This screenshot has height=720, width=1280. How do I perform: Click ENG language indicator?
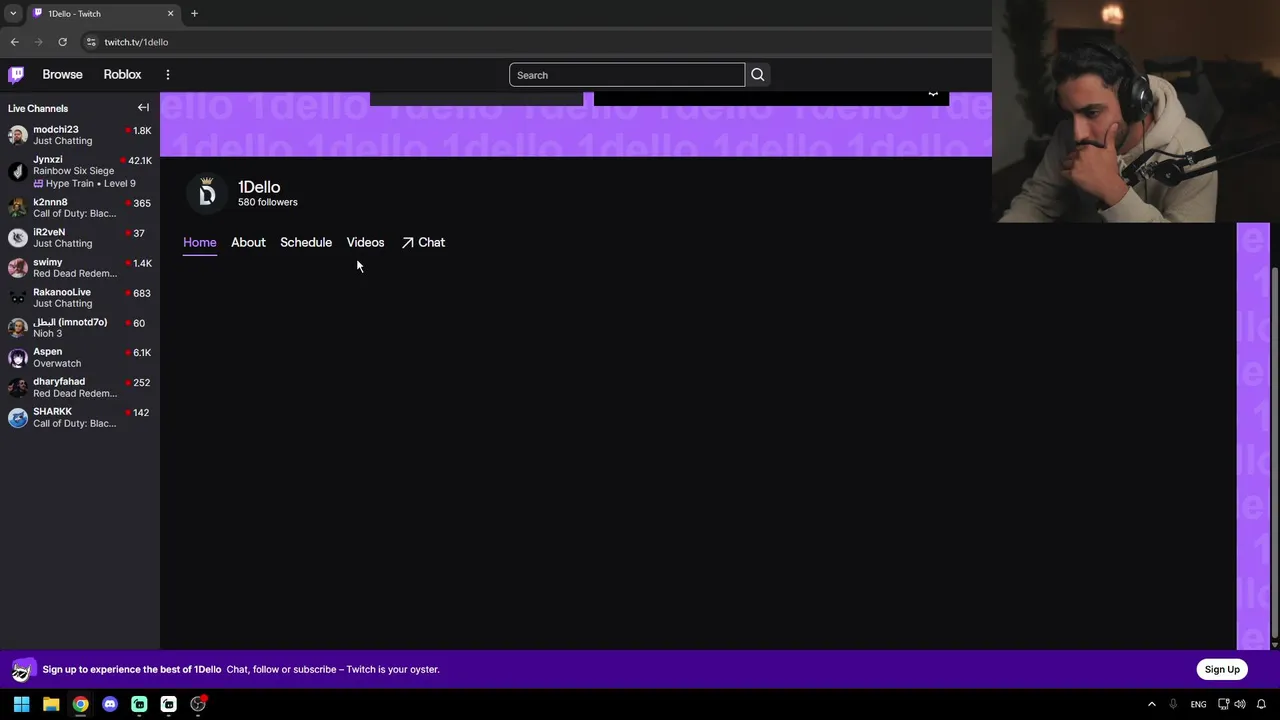(x=1198, y=704)
